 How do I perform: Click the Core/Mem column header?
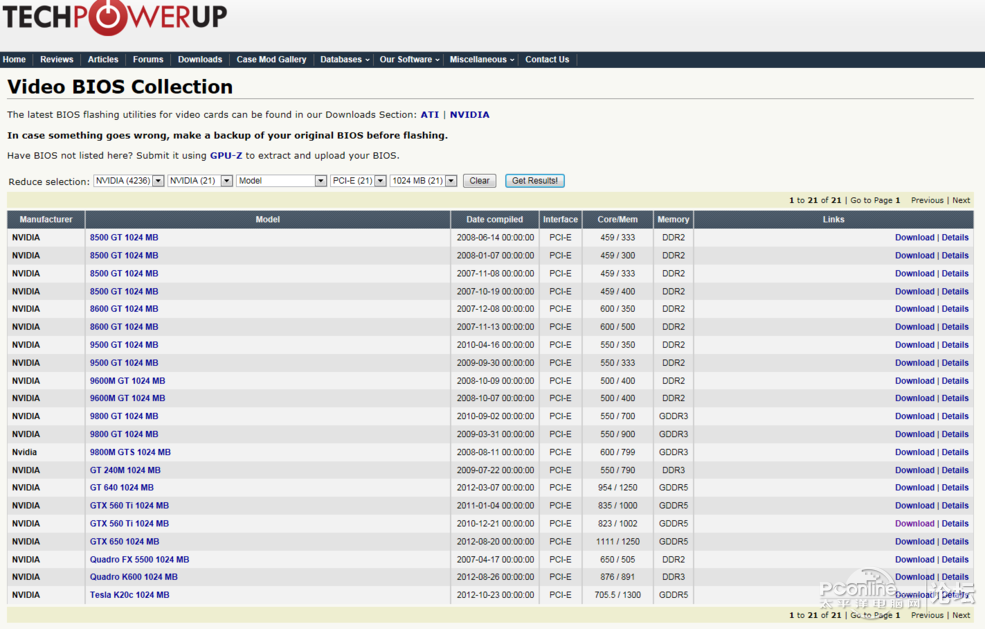[x=618, y=219]
